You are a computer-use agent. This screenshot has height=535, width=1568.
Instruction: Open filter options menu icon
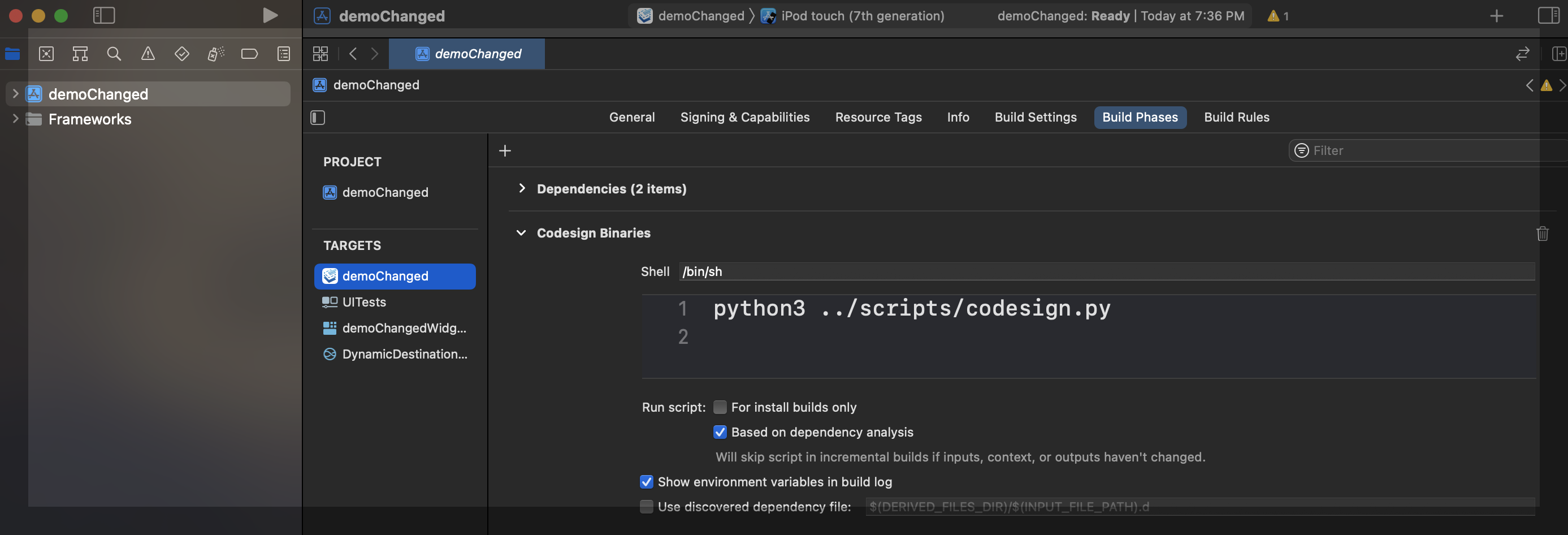tap(1301, 150)
